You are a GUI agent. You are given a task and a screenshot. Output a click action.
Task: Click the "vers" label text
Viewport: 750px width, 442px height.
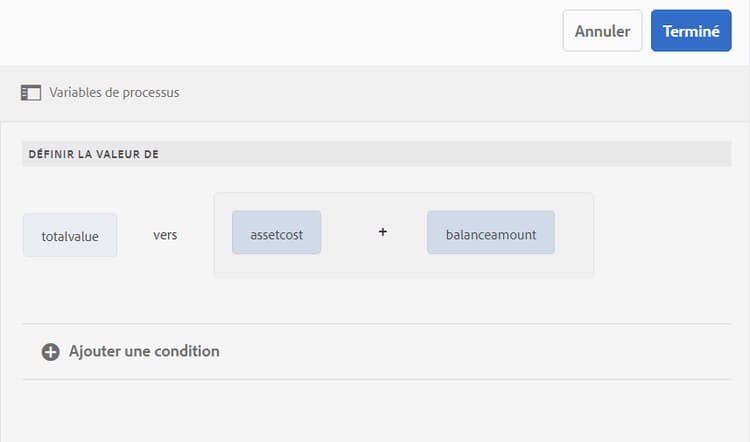(x=165, y=236)
